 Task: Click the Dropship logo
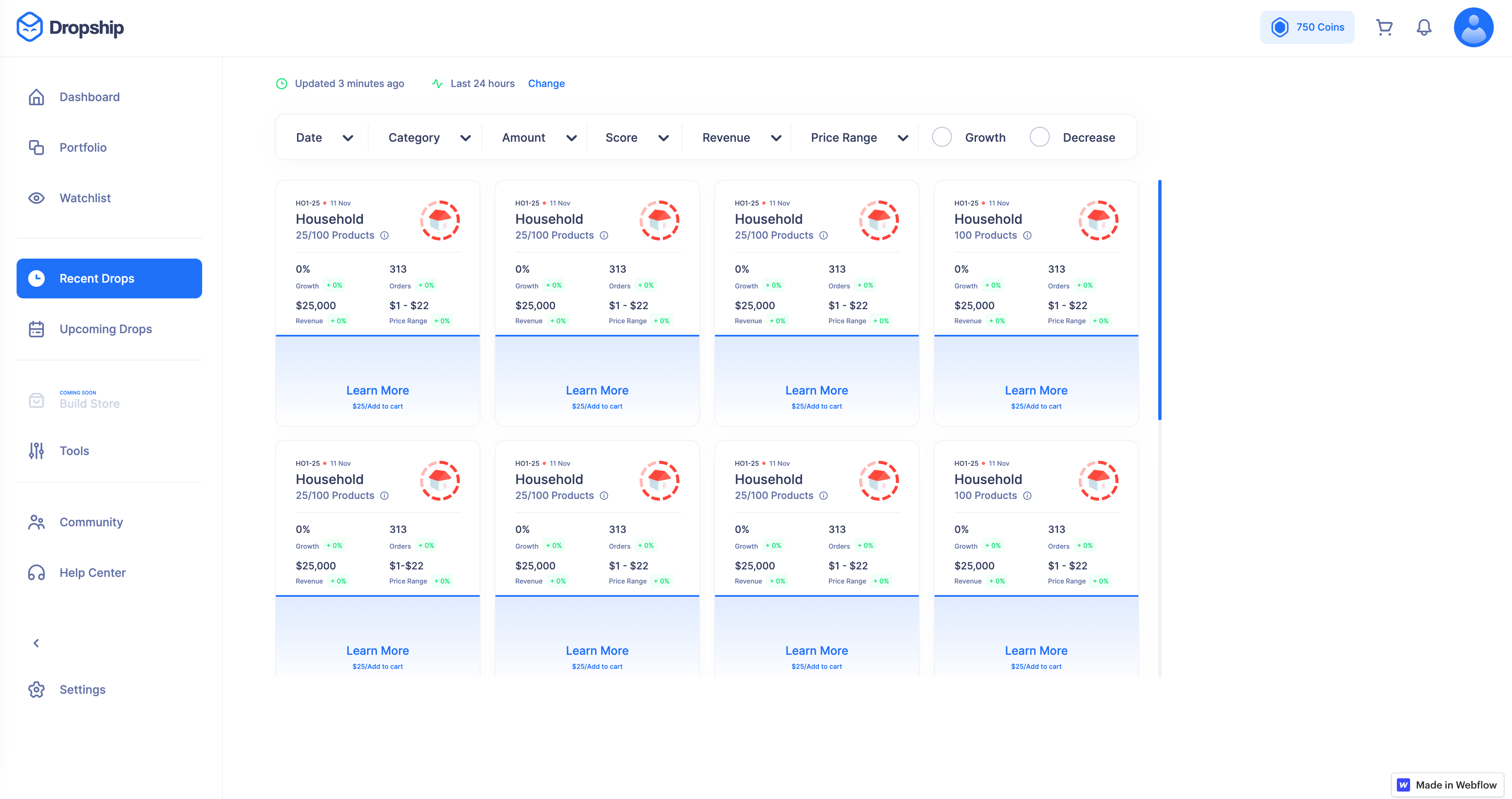coord(70,28)
